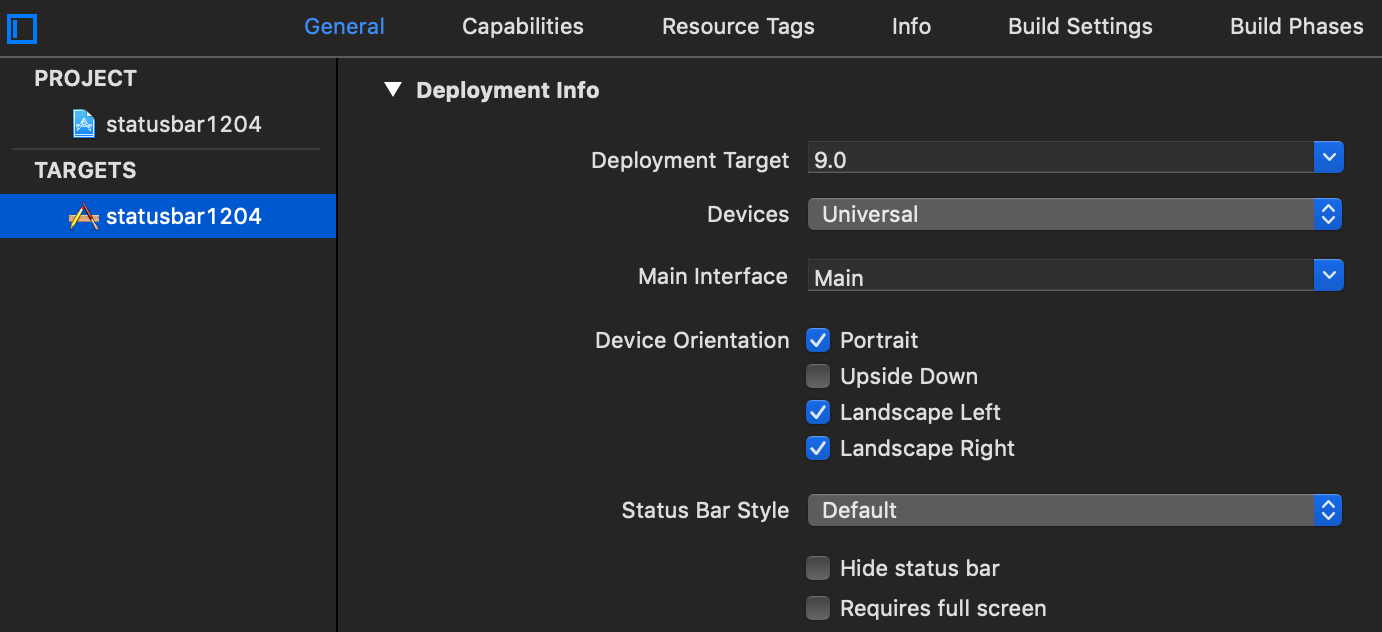Viewport: 1382px width, 632px height.
Task: Click the PROJECT section header
Action: pyautogui.click(x=85, y=78)
